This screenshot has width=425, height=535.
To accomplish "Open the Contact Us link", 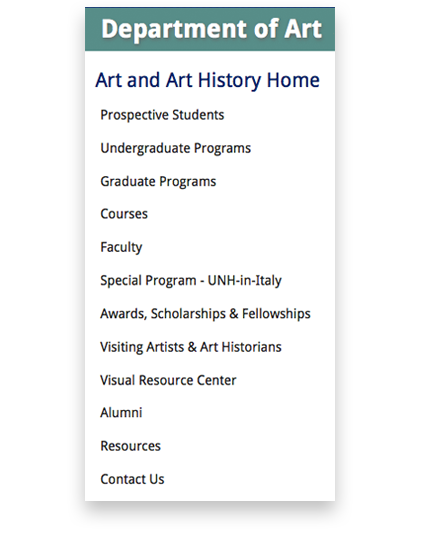I will (x=132, y=479).
